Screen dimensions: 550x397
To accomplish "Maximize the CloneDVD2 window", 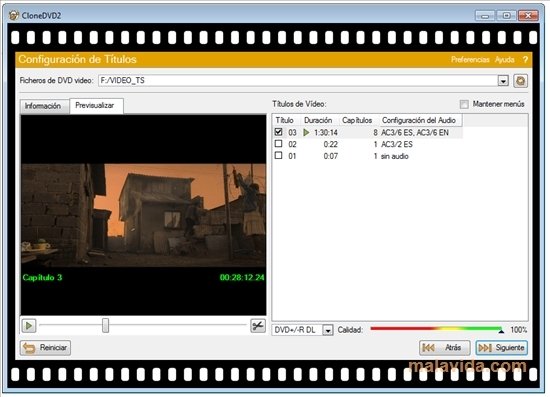I will pos(507,15).
